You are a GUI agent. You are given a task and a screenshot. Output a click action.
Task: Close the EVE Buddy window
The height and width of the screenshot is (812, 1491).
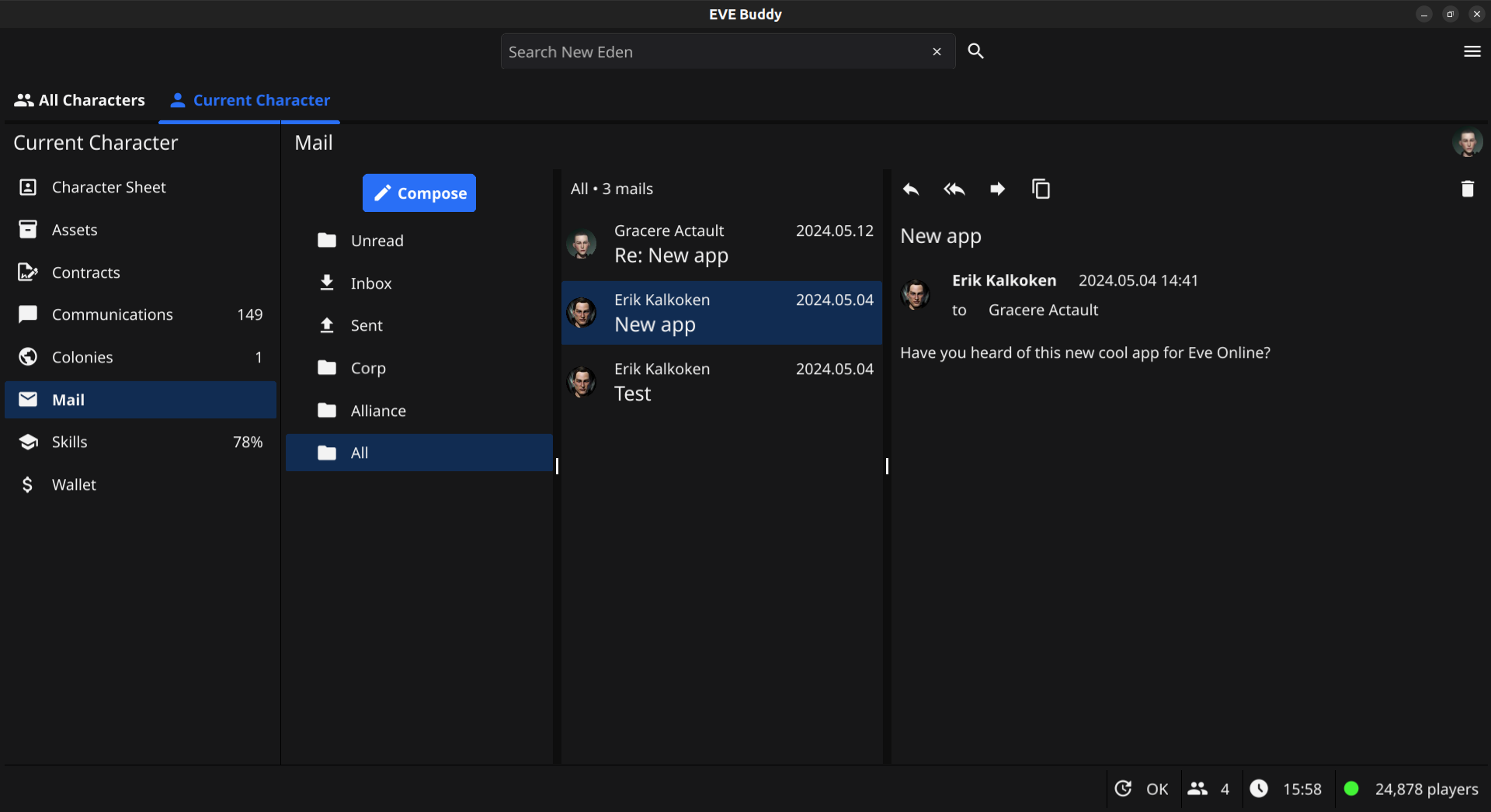[1477, 14]
